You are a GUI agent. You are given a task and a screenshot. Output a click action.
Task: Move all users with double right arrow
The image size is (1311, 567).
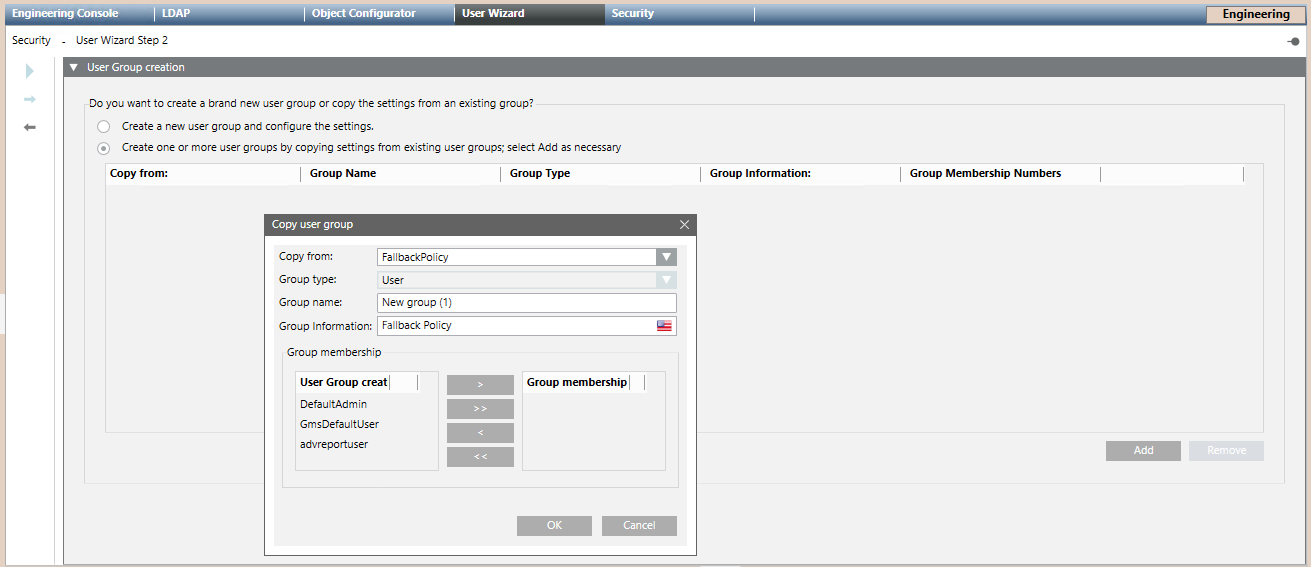[480, 409]
